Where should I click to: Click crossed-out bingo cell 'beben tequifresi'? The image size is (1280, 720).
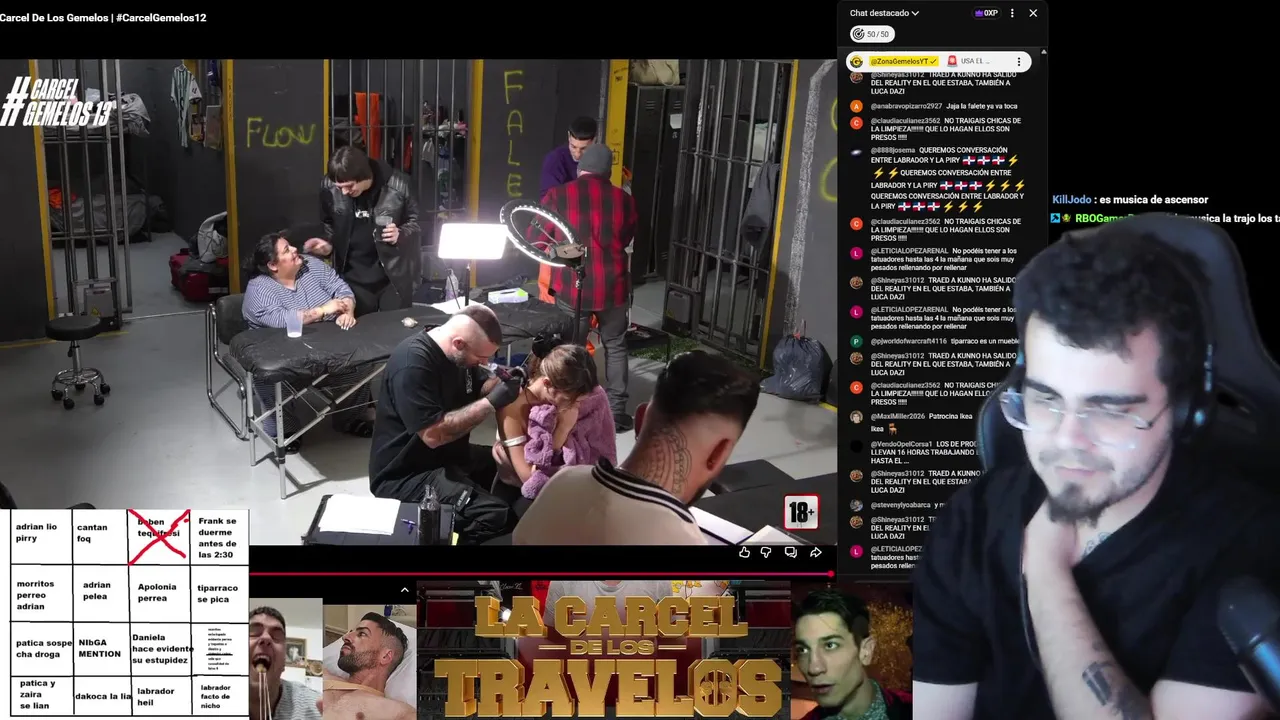pyautogui.click(x=158, y=537)
